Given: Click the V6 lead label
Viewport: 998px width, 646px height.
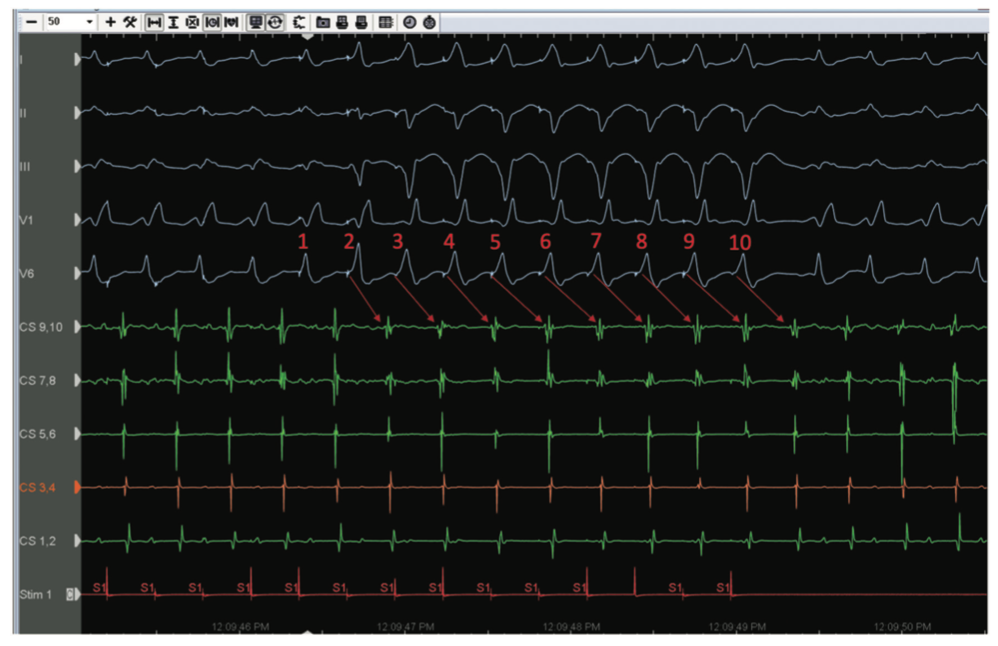Looking at the screenshot, I should (27, 272).
